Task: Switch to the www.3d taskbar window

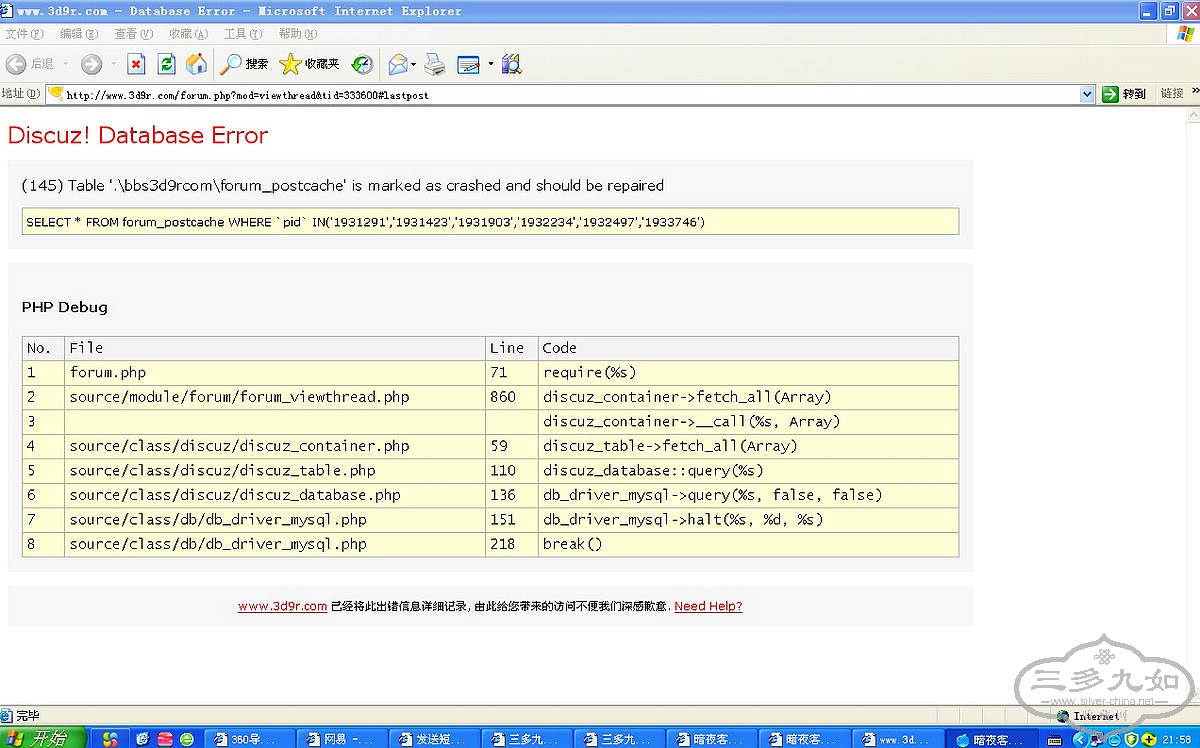Action: tap(897, 739)
